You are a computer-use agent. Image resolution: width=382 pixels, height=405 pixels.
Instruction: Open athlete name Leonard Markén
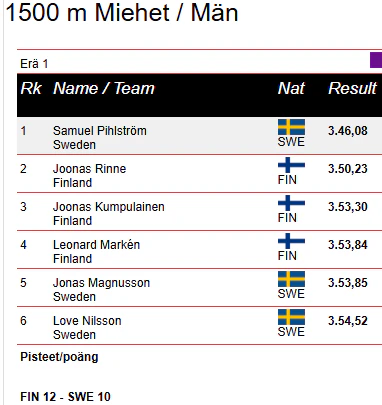(96, 245)
